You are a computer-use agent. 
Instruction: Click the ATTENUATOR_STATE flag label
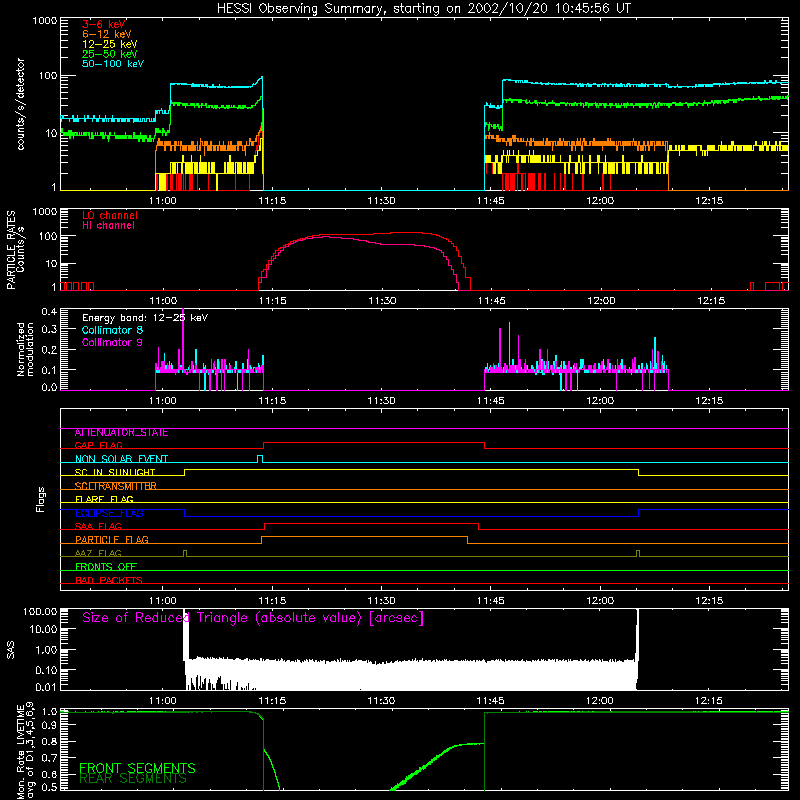(121, 433)
